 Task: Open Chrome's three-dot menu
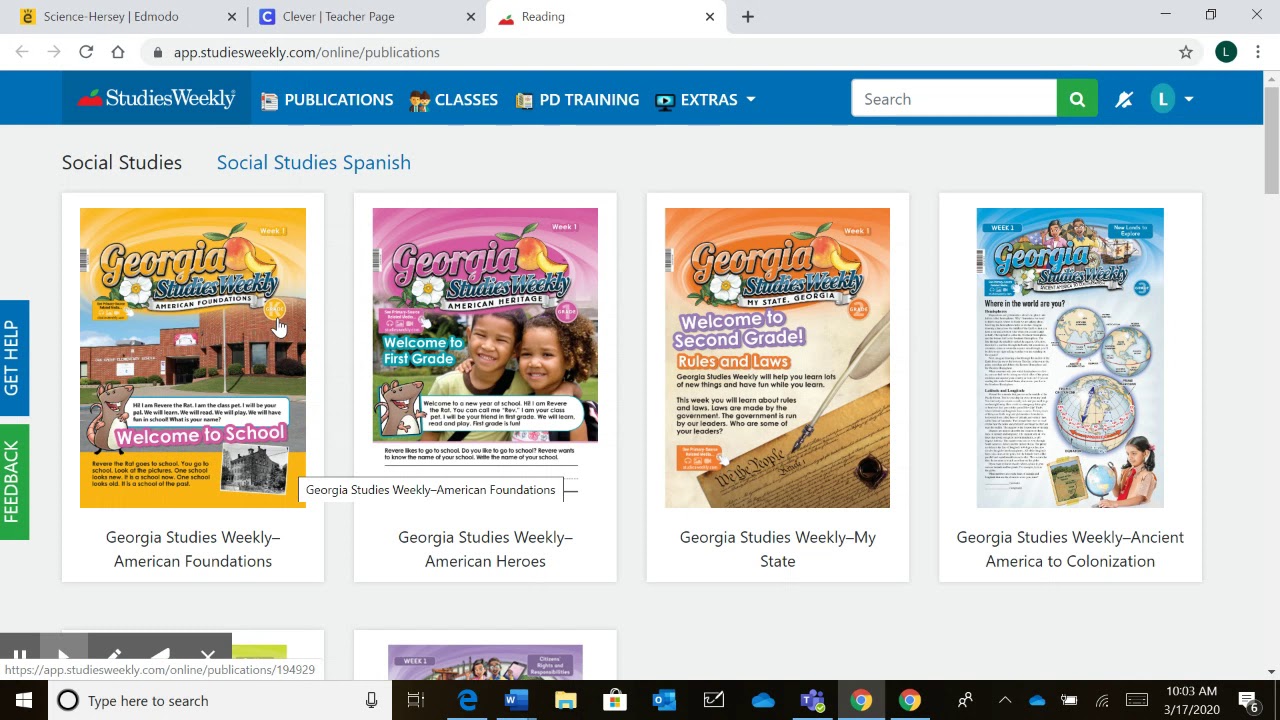[1259, 52]
